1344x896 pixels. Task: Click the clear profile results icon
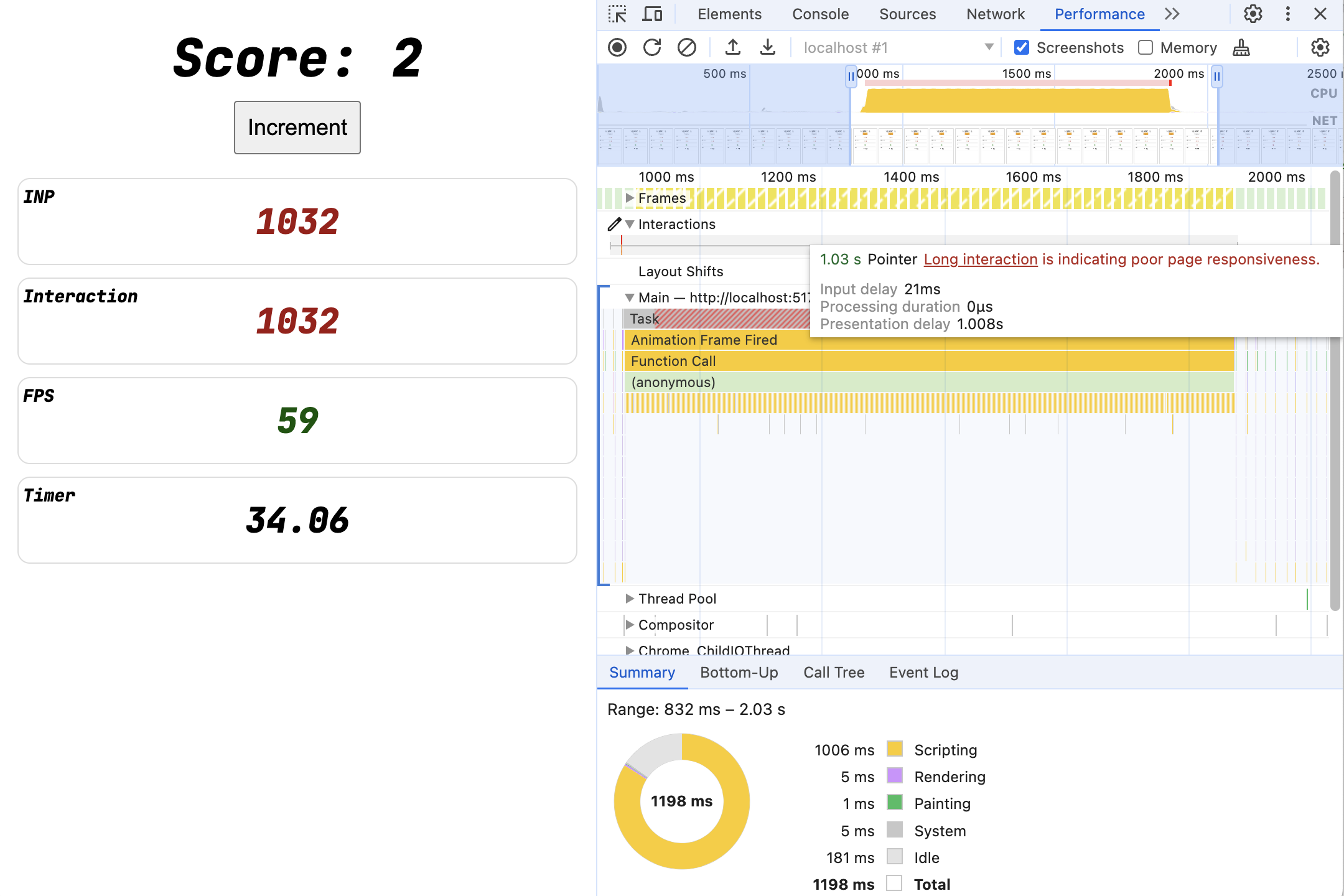[686, 47]
